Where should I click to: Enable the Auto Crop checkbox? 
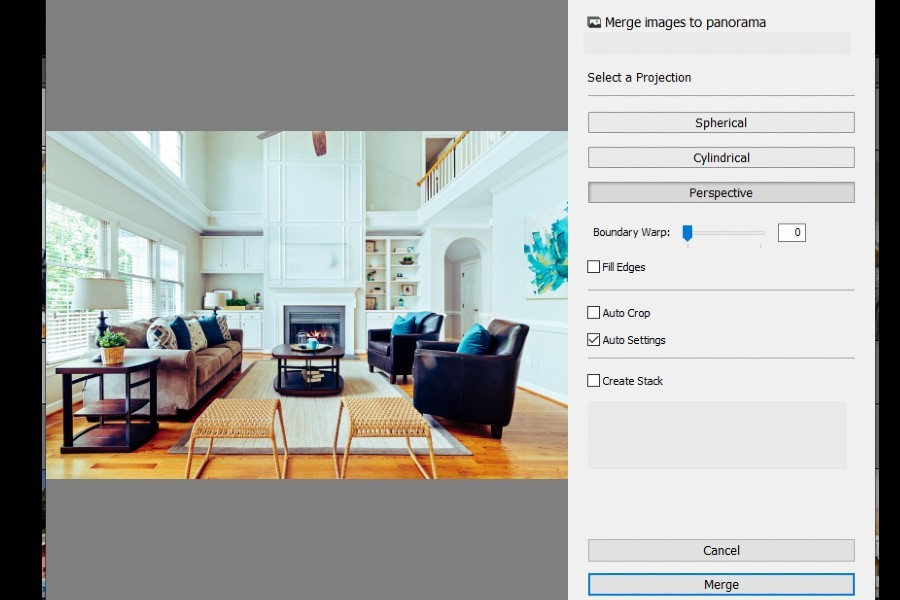[x=593, y=313]
